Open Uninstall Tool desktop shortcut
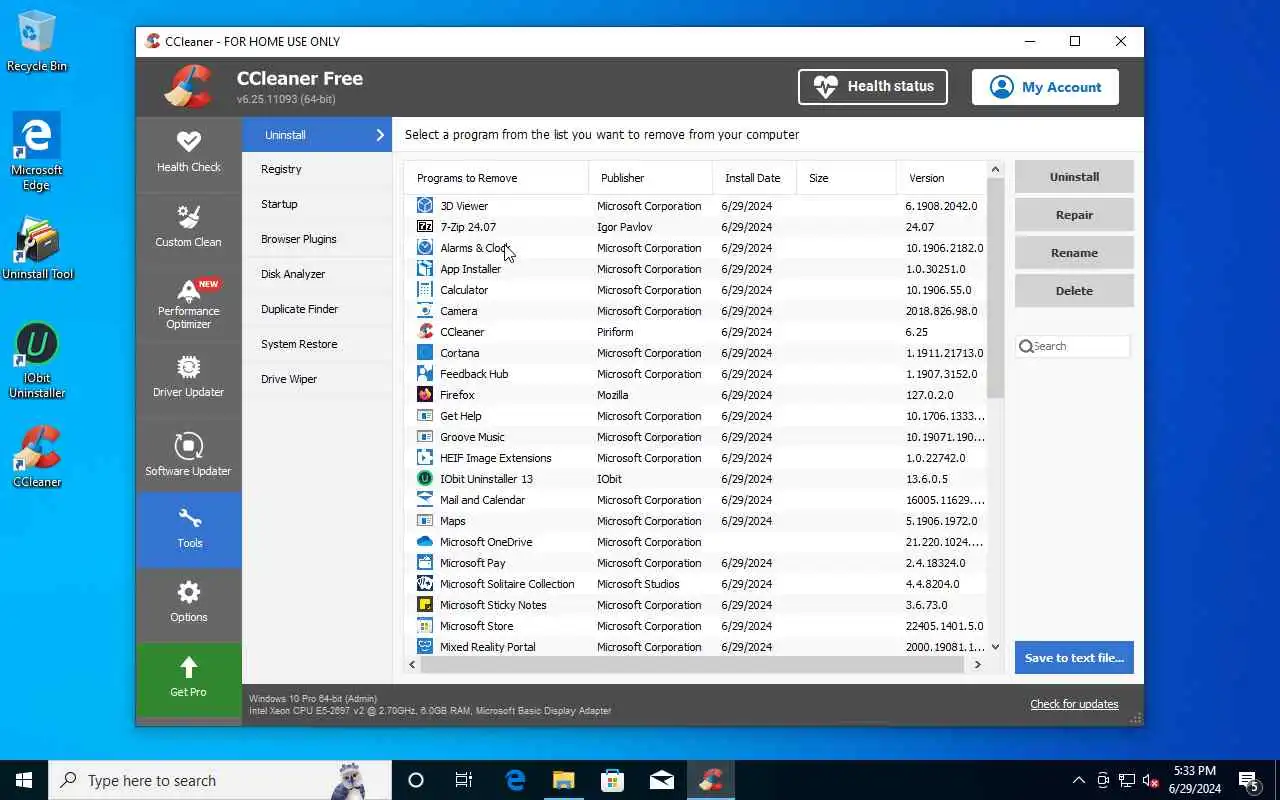 [37, 248]
